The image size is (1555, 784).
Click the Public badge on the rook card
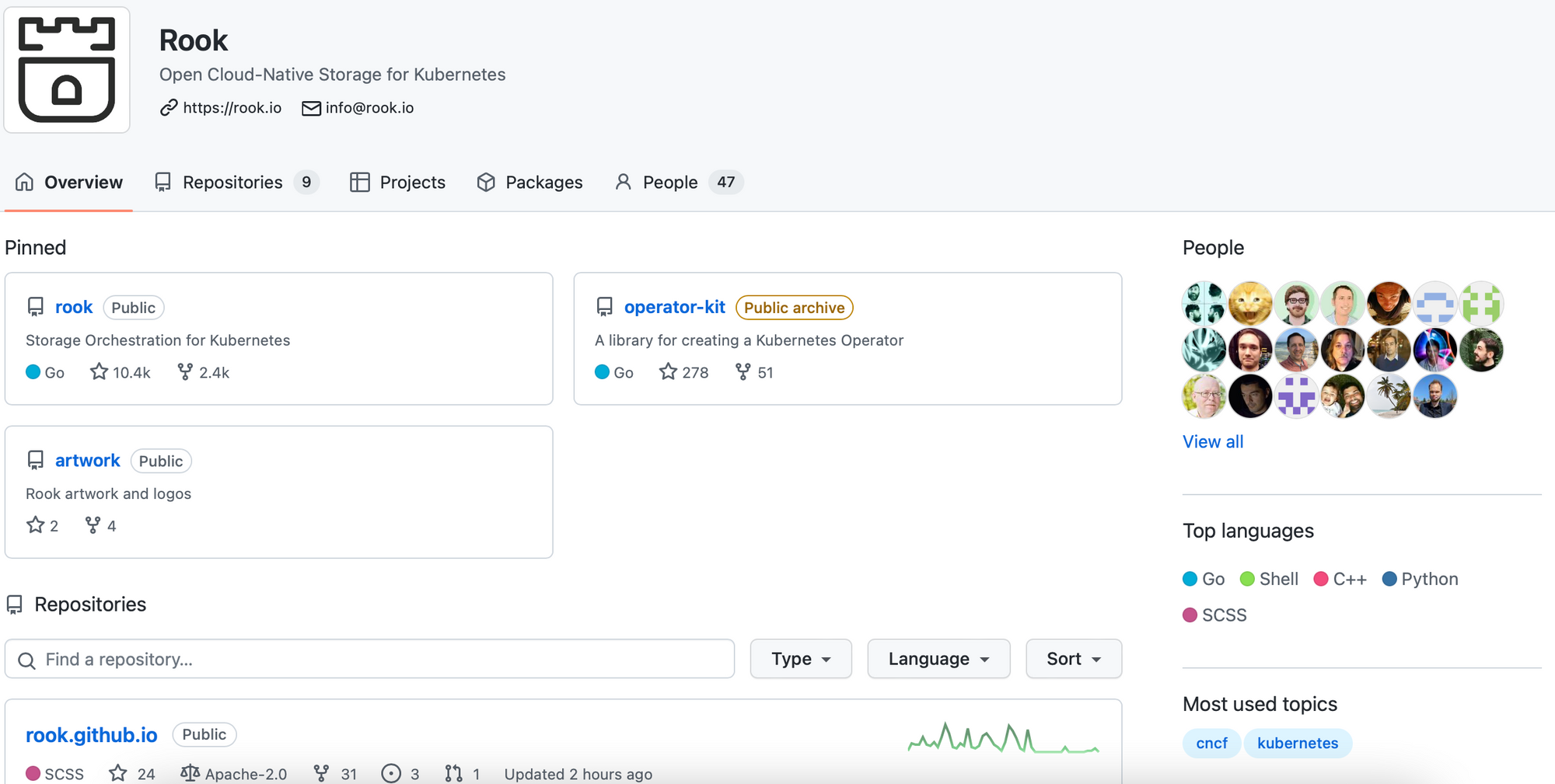[x=134, y=308]
